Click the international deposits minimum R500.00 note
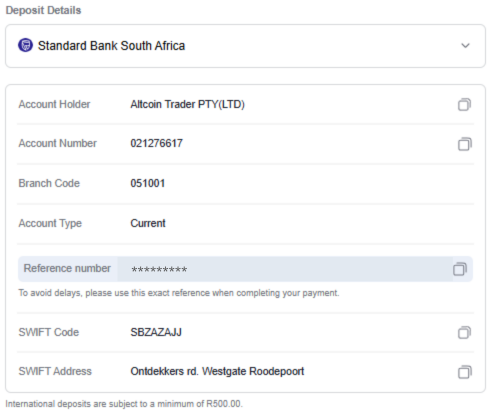This screenshot has height=411, width=488. (124, 404)
